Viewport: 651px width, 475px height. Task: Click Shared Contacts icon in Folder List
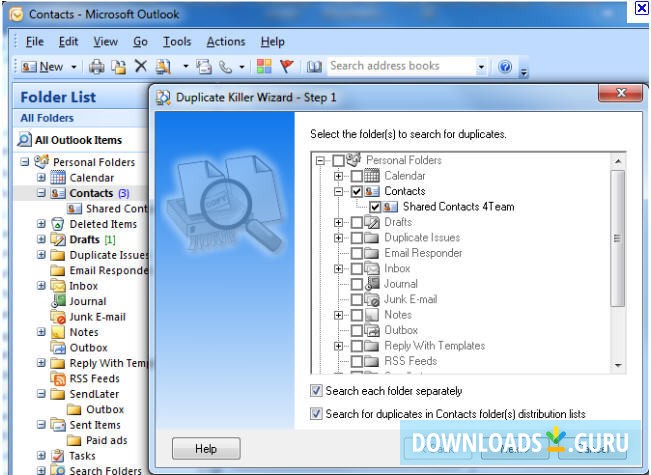74,208
